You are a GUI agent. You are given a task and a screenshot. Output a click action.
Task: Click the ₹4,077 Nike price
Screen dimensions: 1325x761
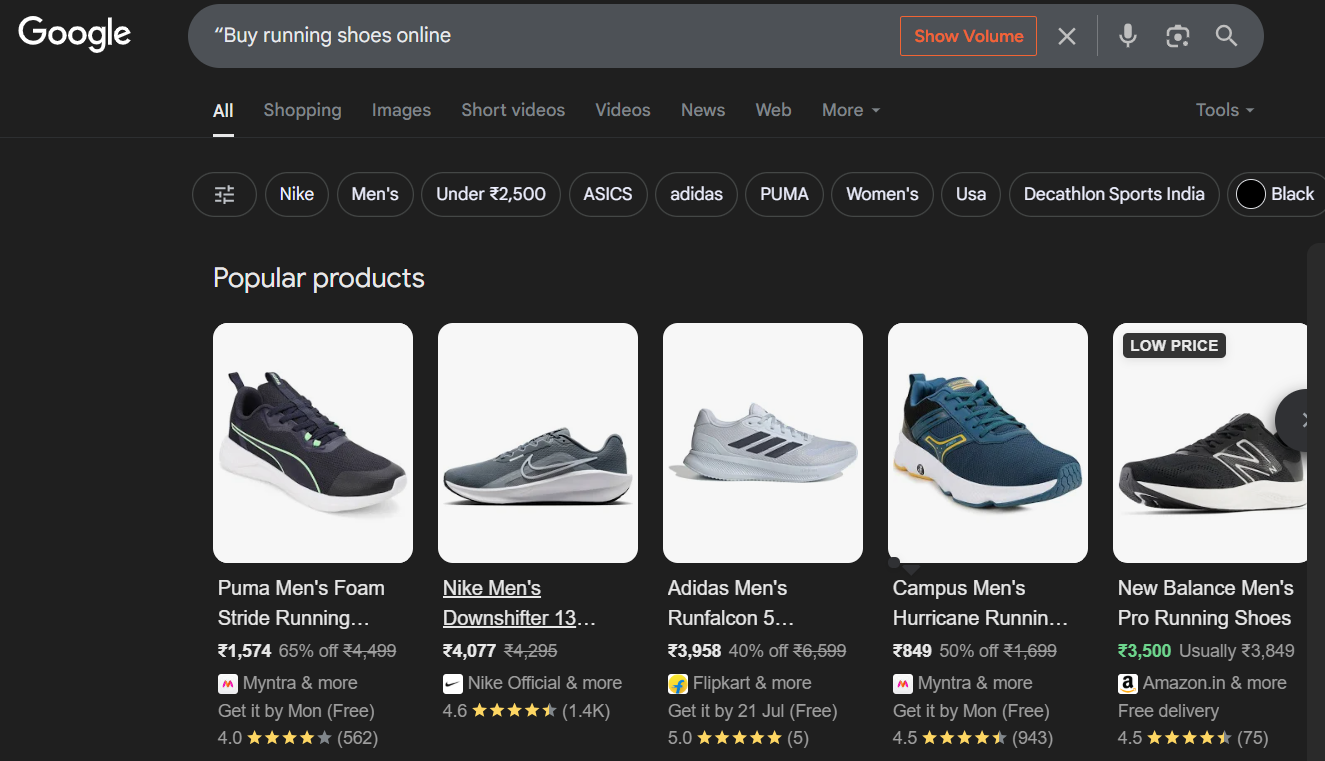pyautogui.click(x=470, y=651)
